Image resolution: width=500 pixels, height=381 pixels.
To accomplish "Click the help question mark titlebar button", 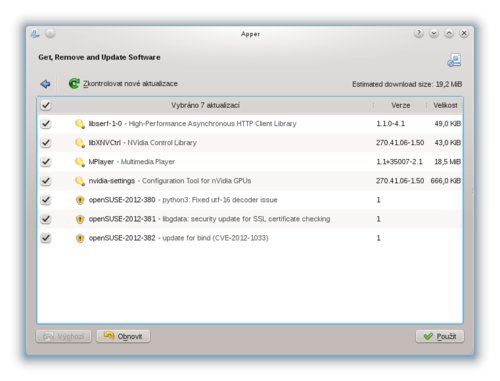I will [419, 33].
